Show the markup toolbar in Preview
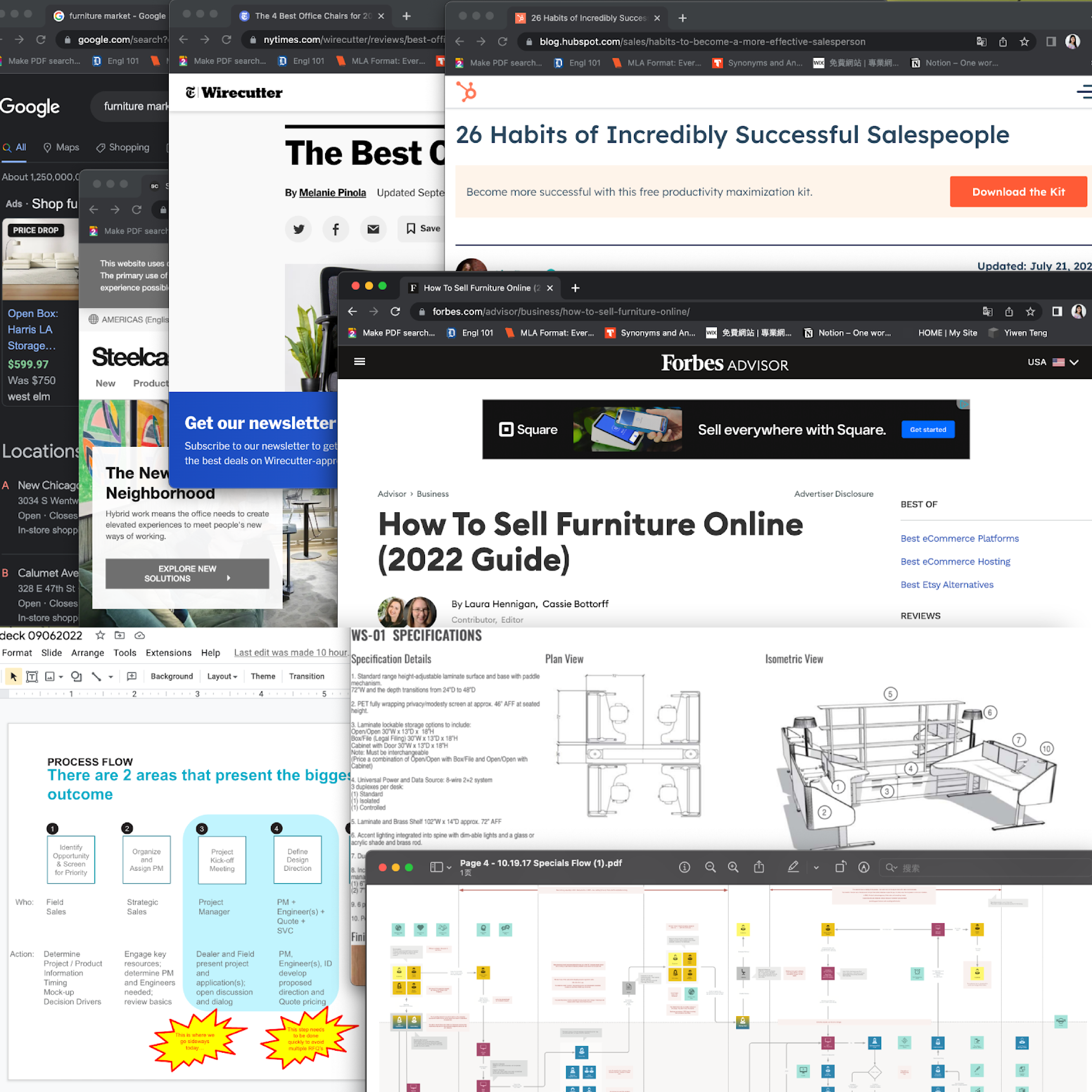1092x1092 pixels. point(864,867)
